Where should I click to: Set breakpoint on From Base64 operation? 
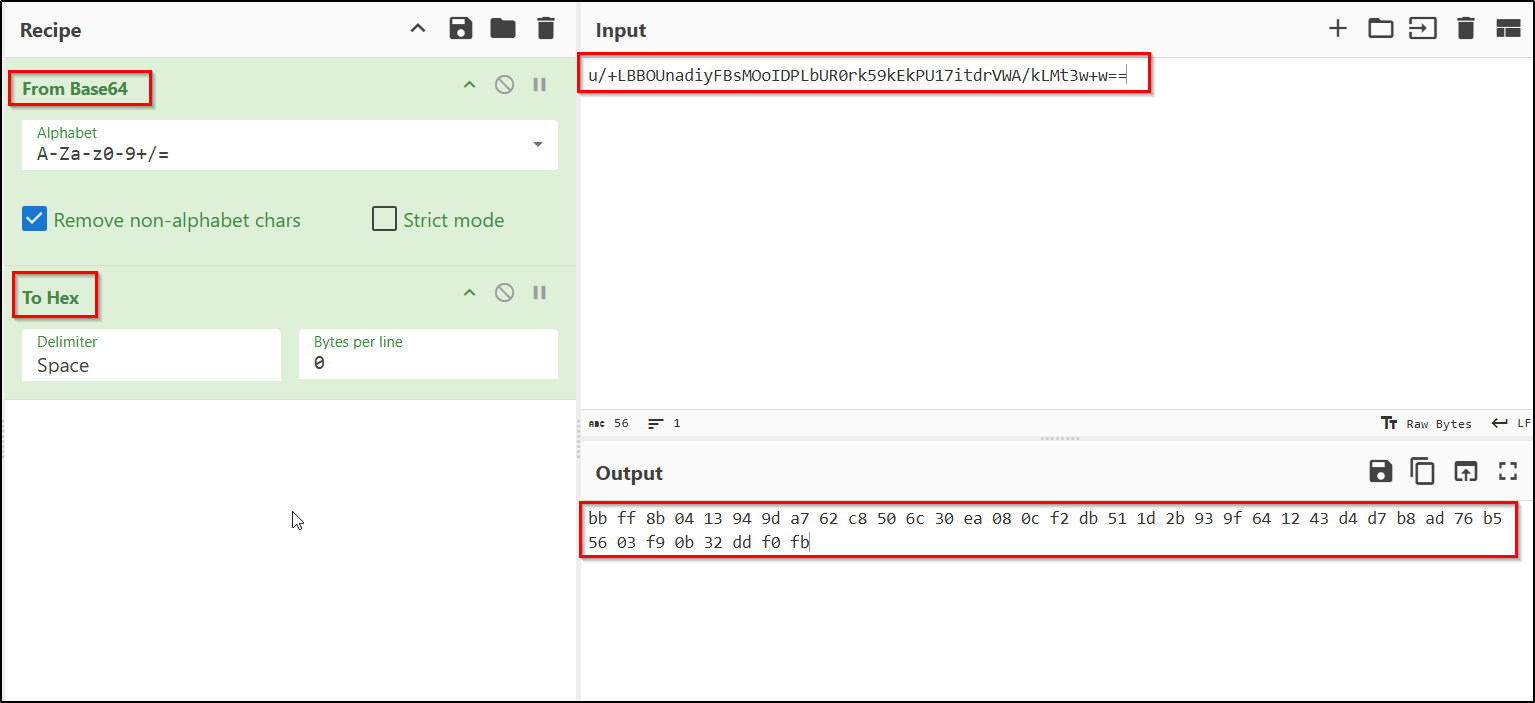click(x=540, y=85)
